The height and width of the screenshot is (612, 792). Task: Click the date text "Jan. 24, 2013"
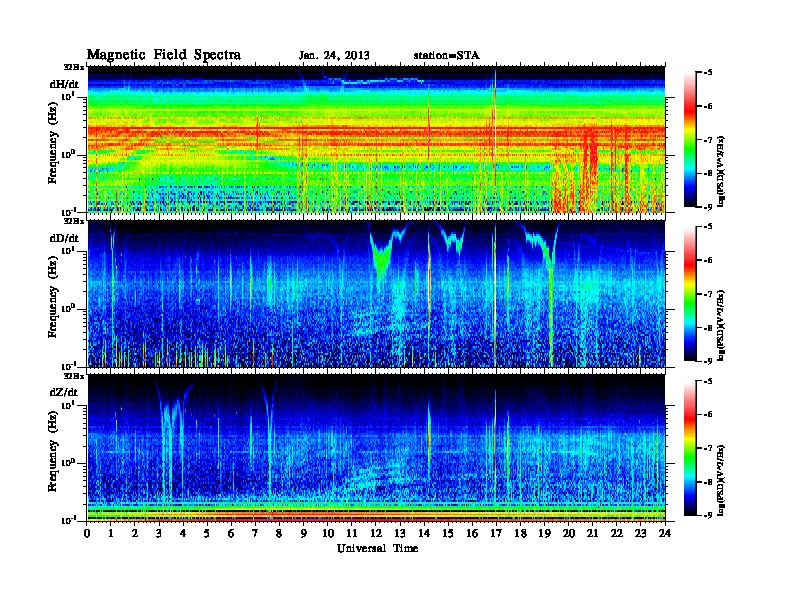coord(334,56)
